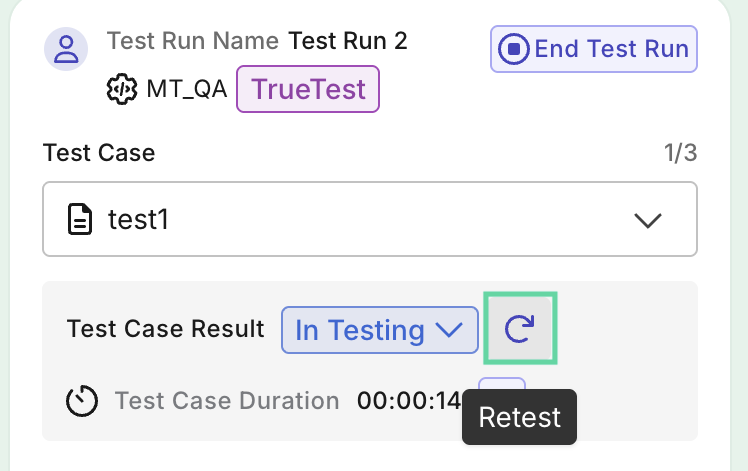Image resolution: width=748 pixels, height=471 pixels.
Task: Click the Test Case Result label
Action: tap(165, 329)
